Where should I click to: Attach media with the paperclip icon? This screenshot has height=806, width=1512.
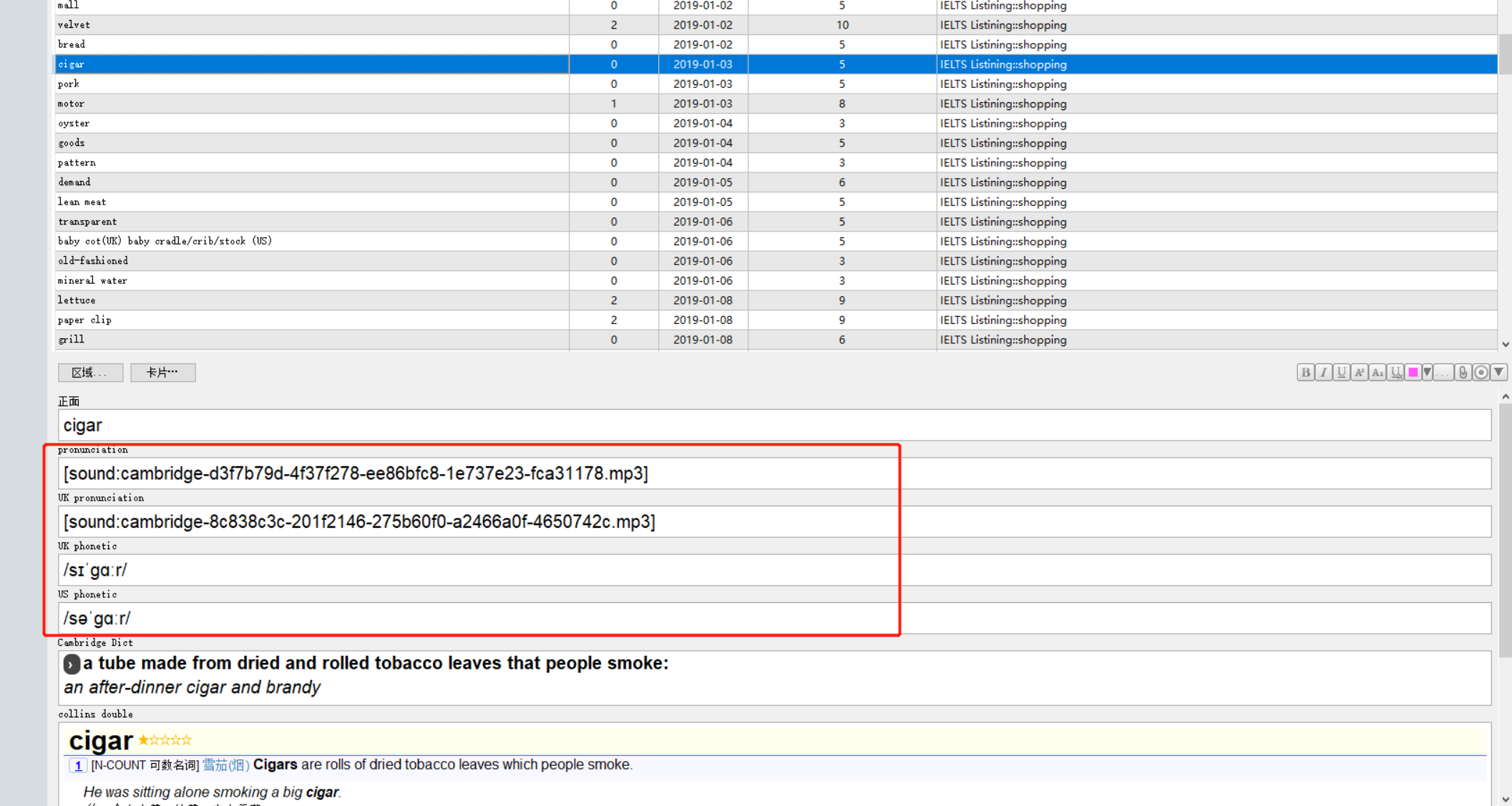coord(1463,372)
